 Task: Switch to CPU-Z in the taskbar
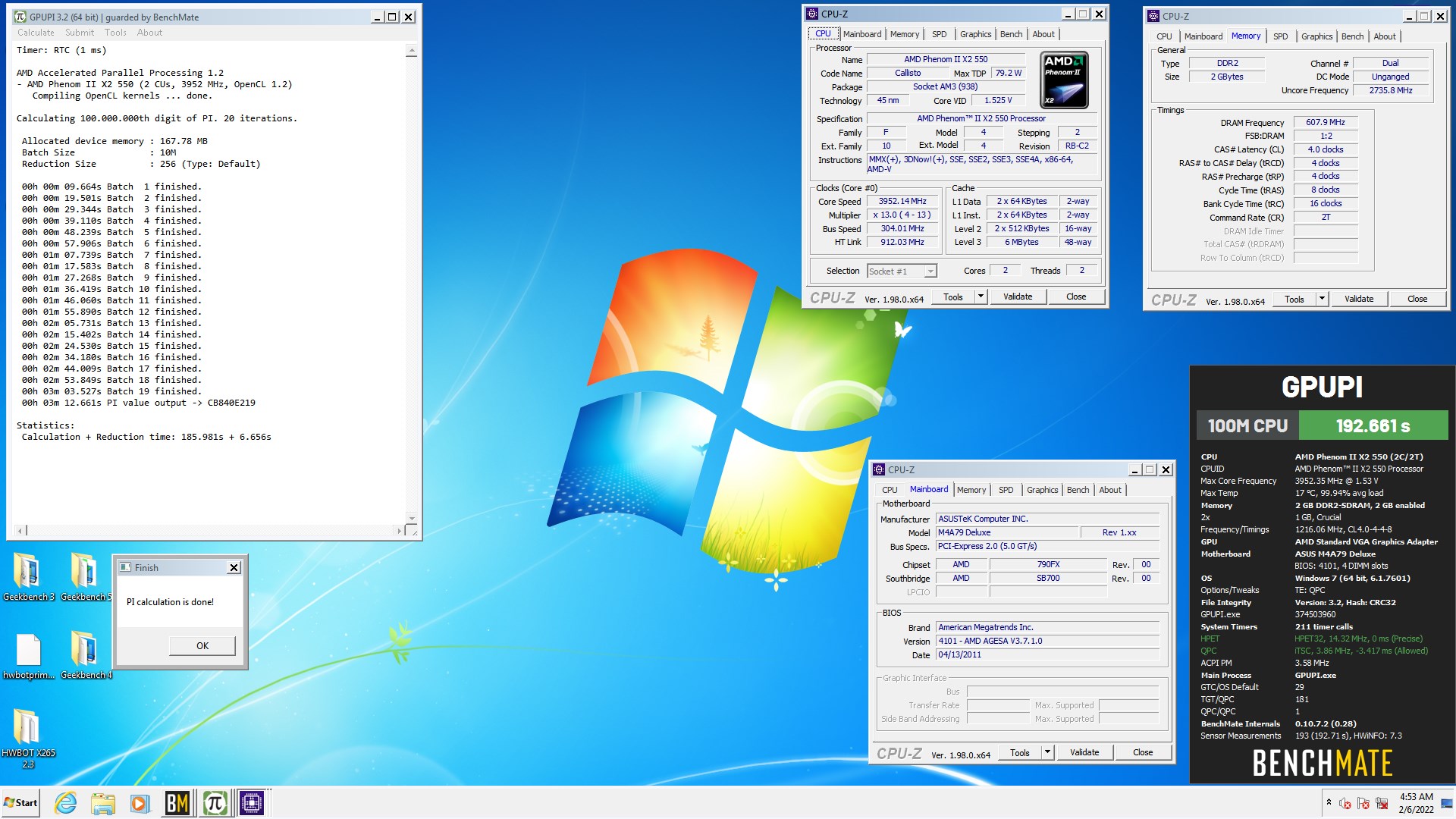tap(251, 803)
